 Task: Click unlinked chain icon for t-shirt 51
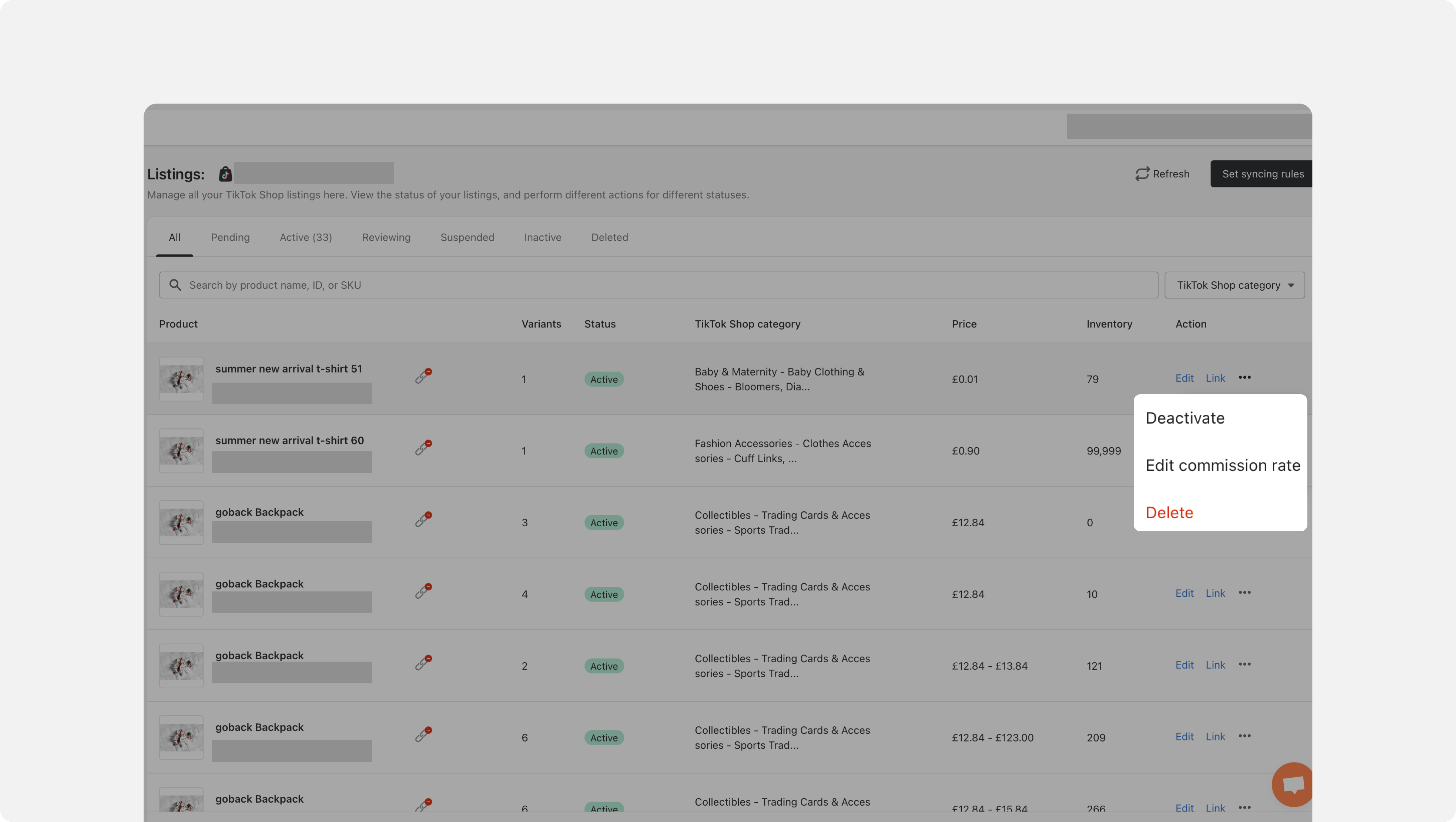click(423, 376)
